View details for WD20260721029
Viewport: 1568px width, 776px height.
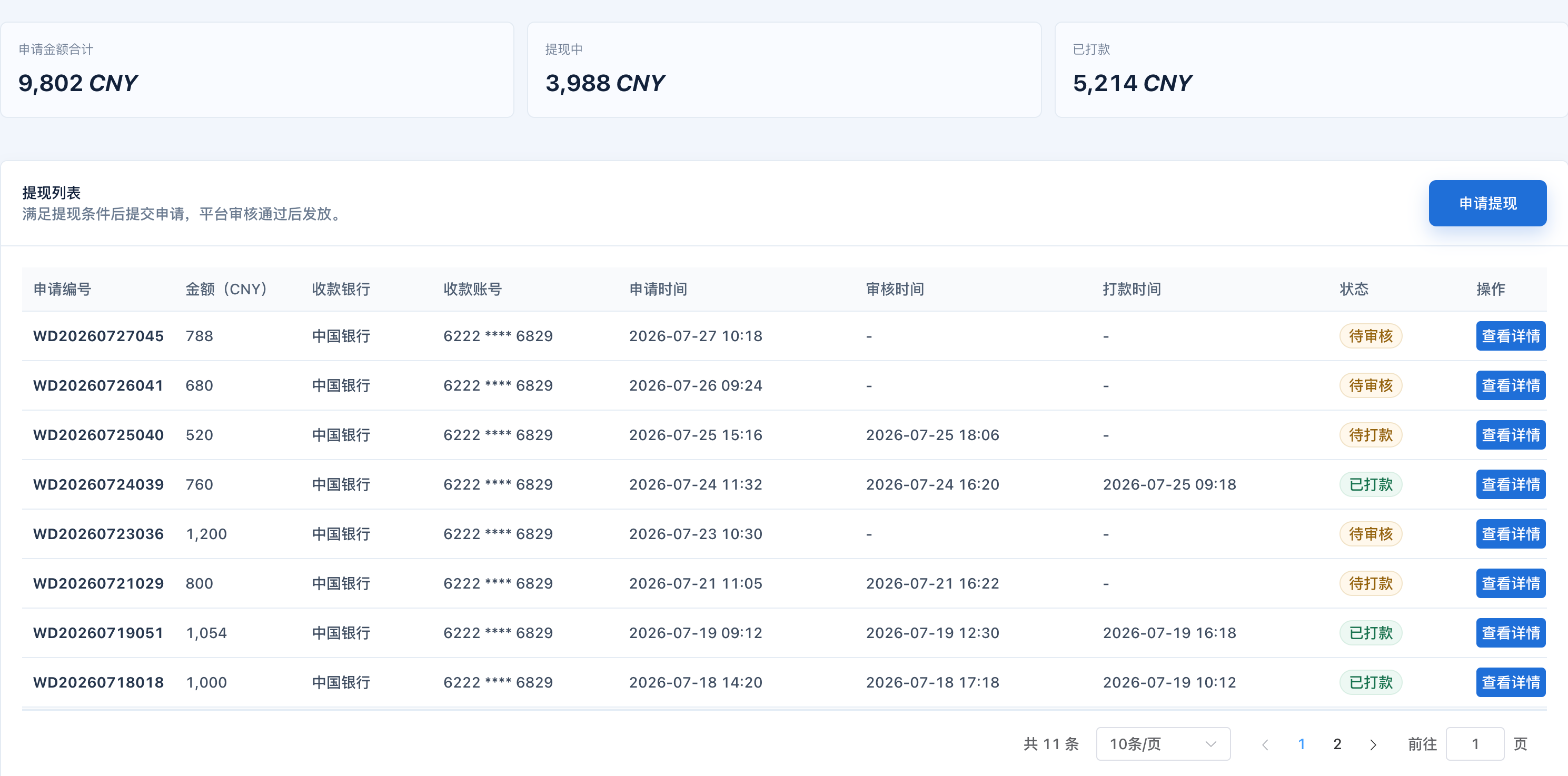tap(1510, 584)
